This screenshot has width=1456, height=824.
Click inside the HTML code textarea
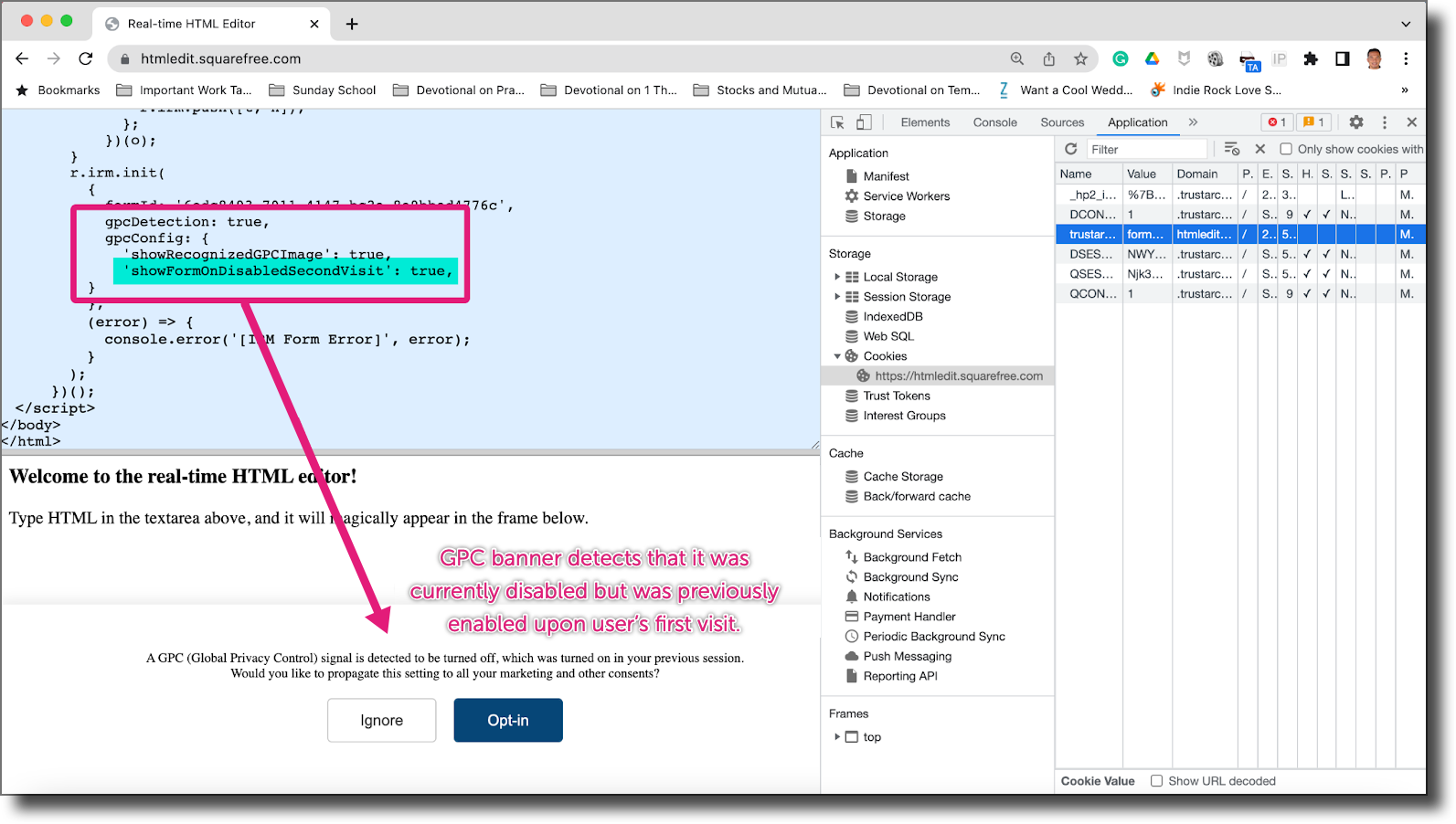[410, 279]
